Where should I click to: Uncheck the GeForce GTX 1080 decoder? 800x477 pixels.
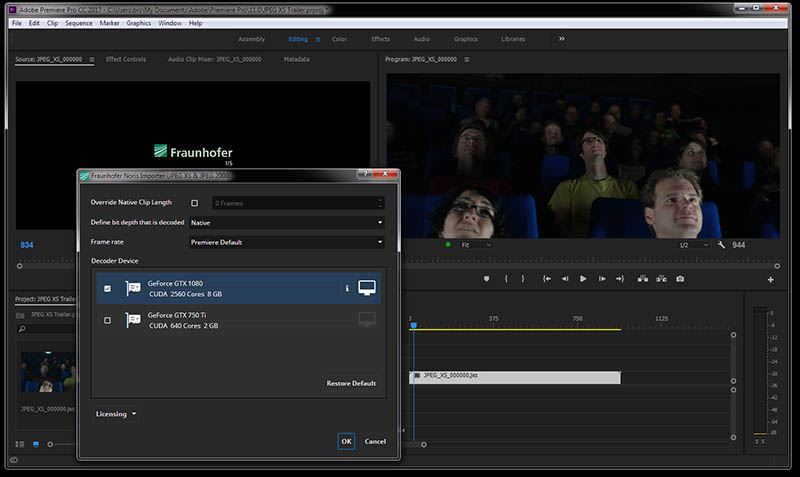108,288
